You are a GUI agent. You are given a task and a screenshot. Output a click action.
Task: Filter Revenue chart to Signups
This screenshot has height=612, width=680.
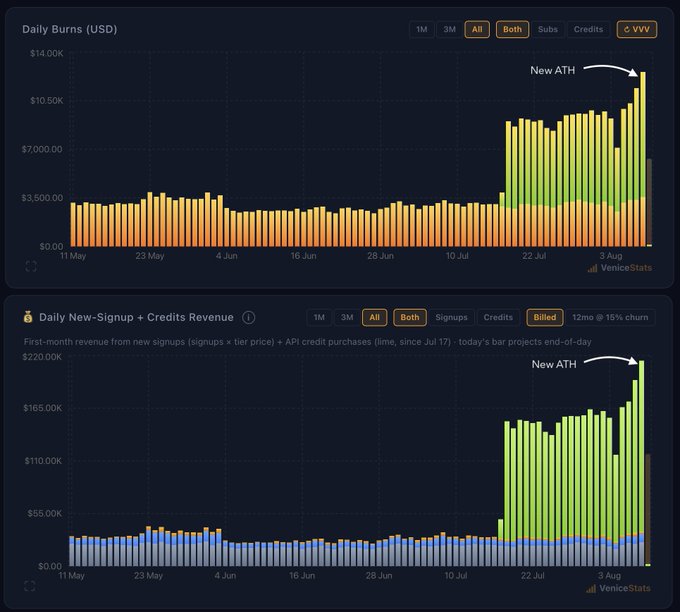[451, 317]
